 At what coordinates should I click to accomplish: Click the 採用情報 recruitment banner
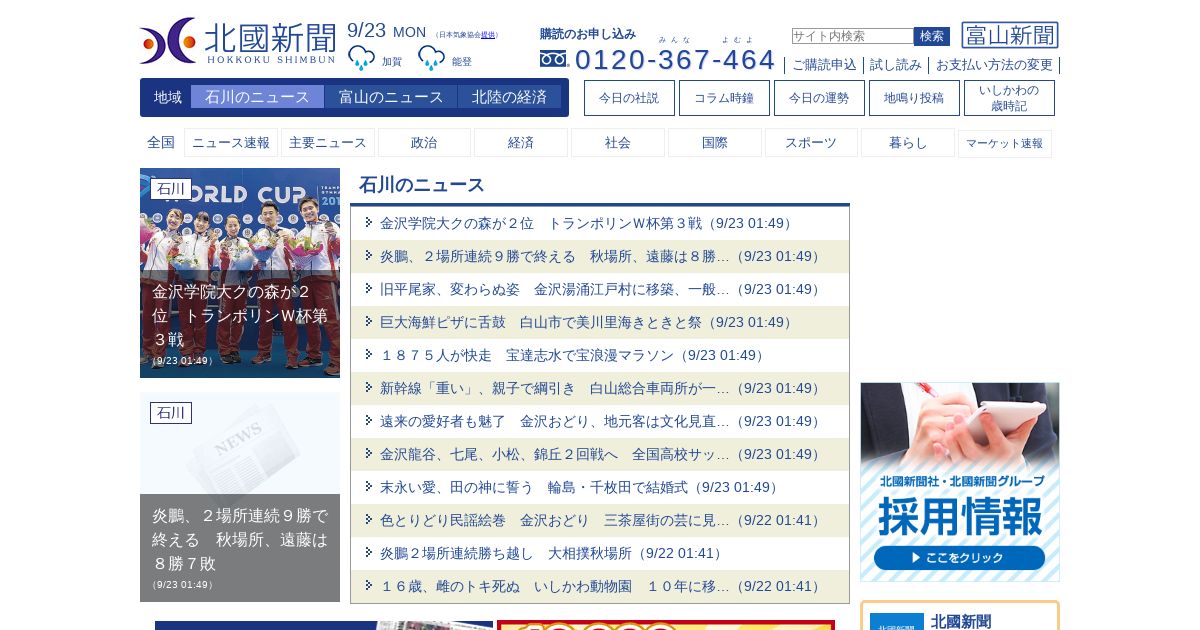(960, 482)
